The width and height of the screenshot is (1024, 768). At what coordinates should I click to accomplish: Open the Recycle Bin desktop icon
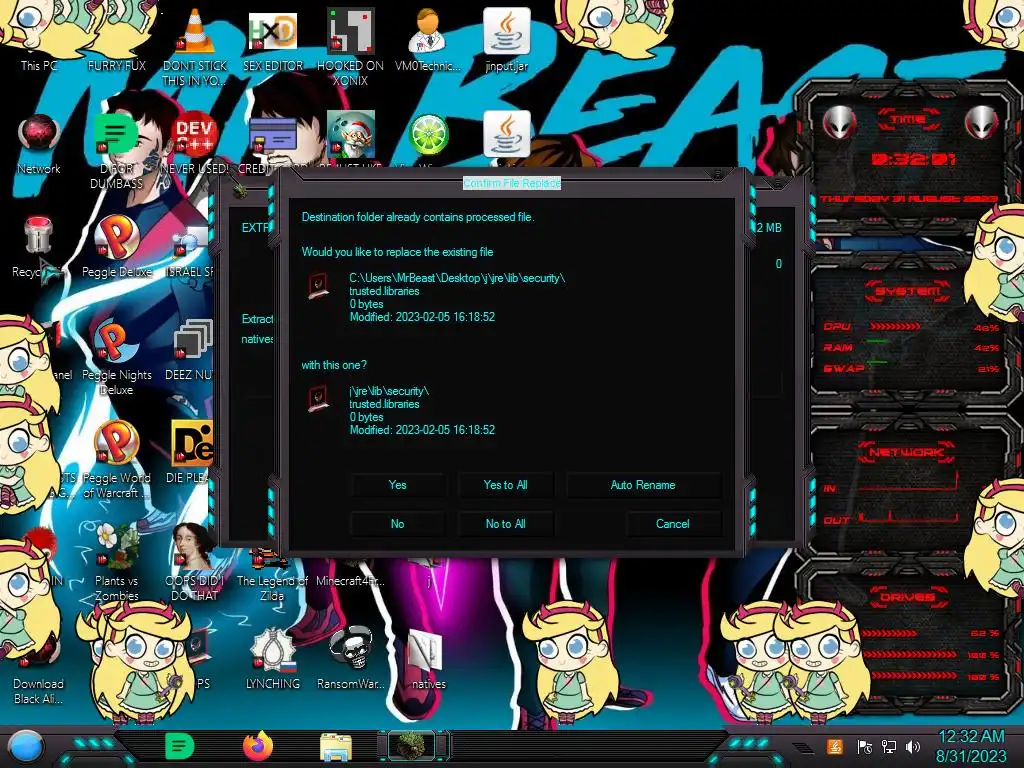coord(39,236)
